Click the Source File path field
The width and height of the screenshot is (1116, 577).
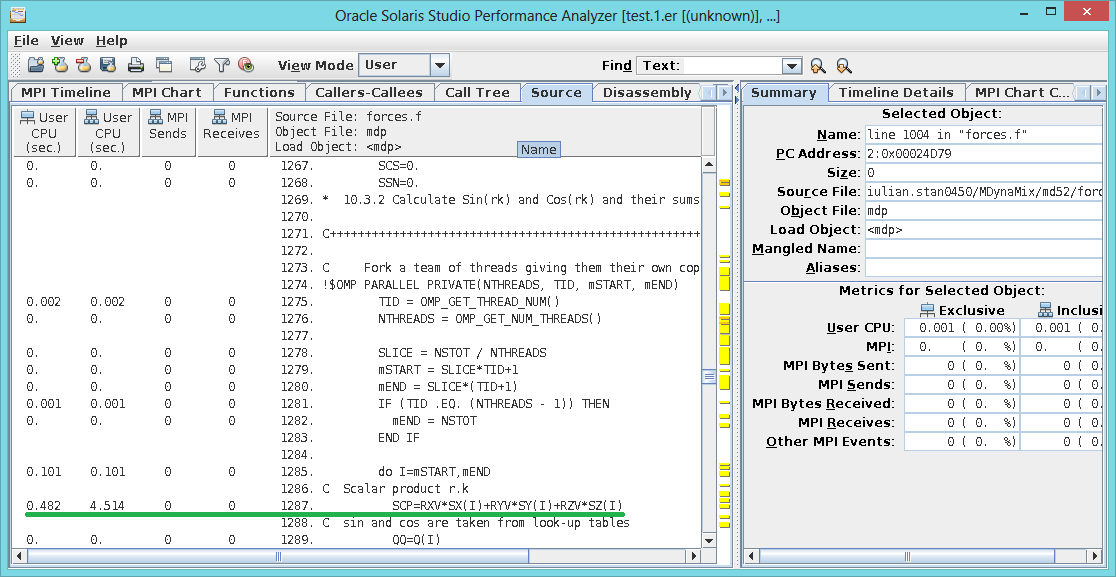983,192
